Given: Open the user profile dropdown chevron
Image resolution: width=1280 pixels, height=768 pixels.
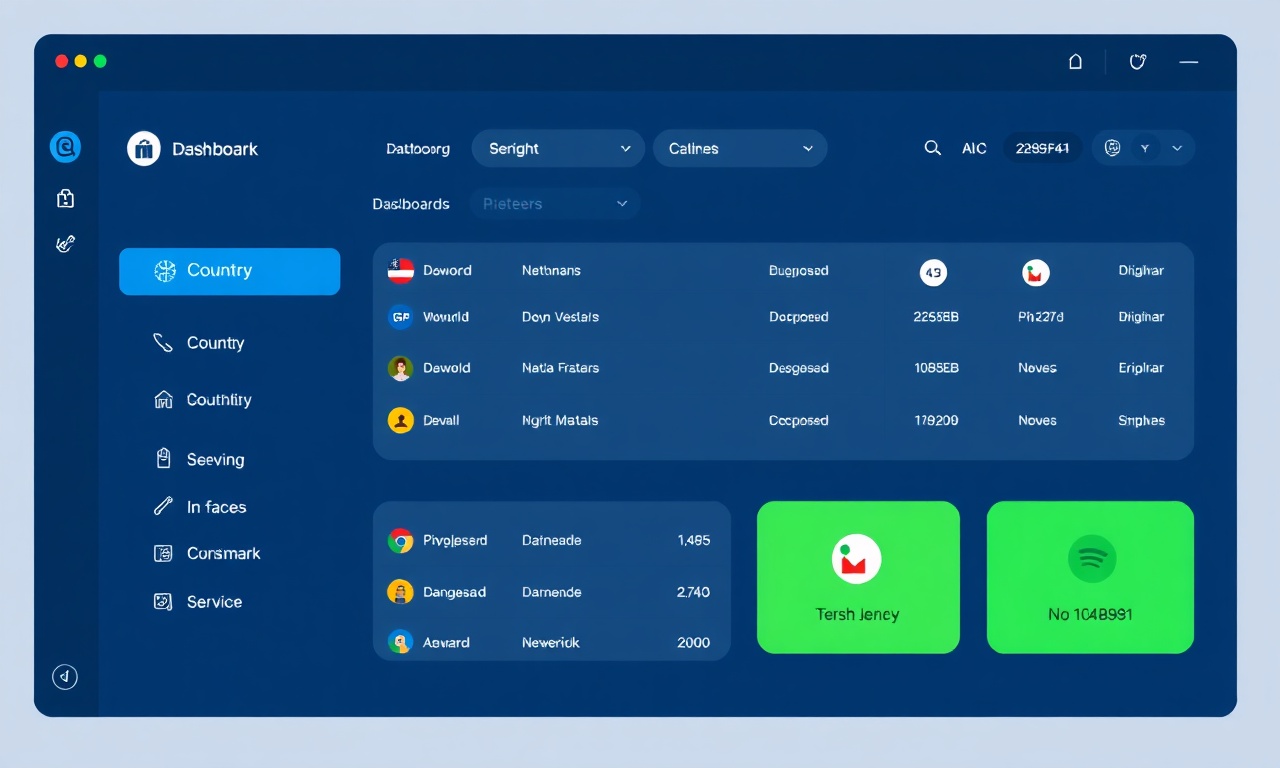Looking at the screenshot, I should tap(1177, 148).
